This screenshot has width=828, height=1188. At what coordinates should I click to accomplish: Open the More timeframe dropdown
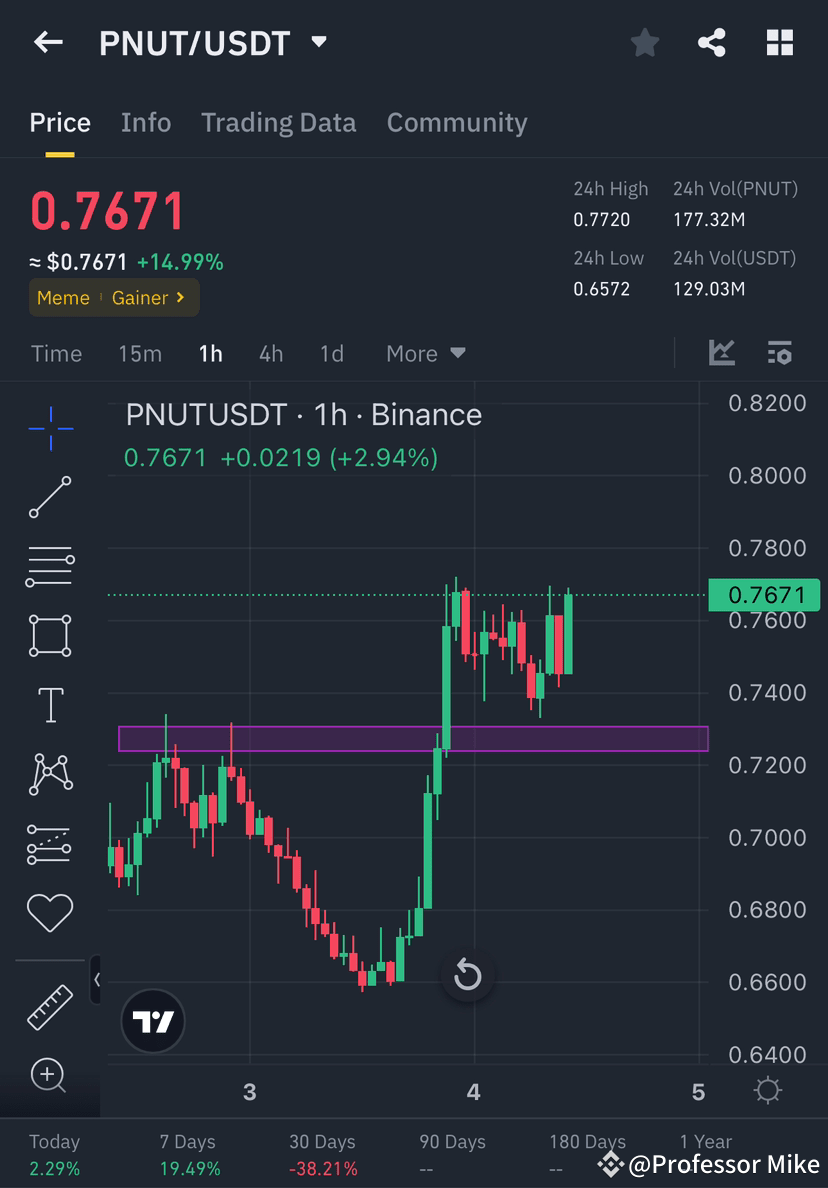[x=424, y=353]
